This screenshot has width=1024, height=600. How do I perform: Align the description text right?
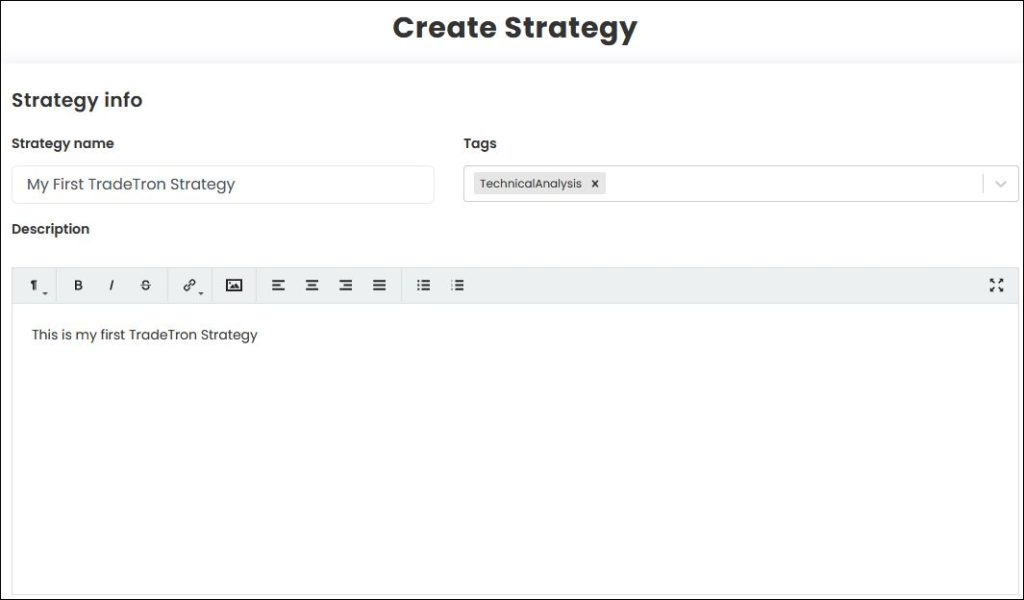point(345,286)
